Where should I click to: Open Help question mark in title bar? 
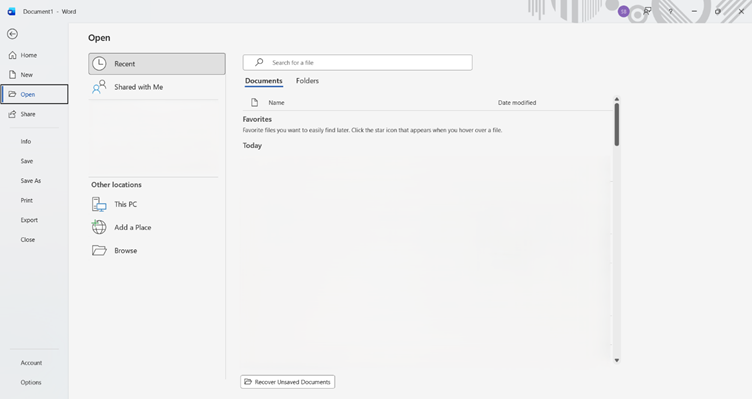coord(670,12)
